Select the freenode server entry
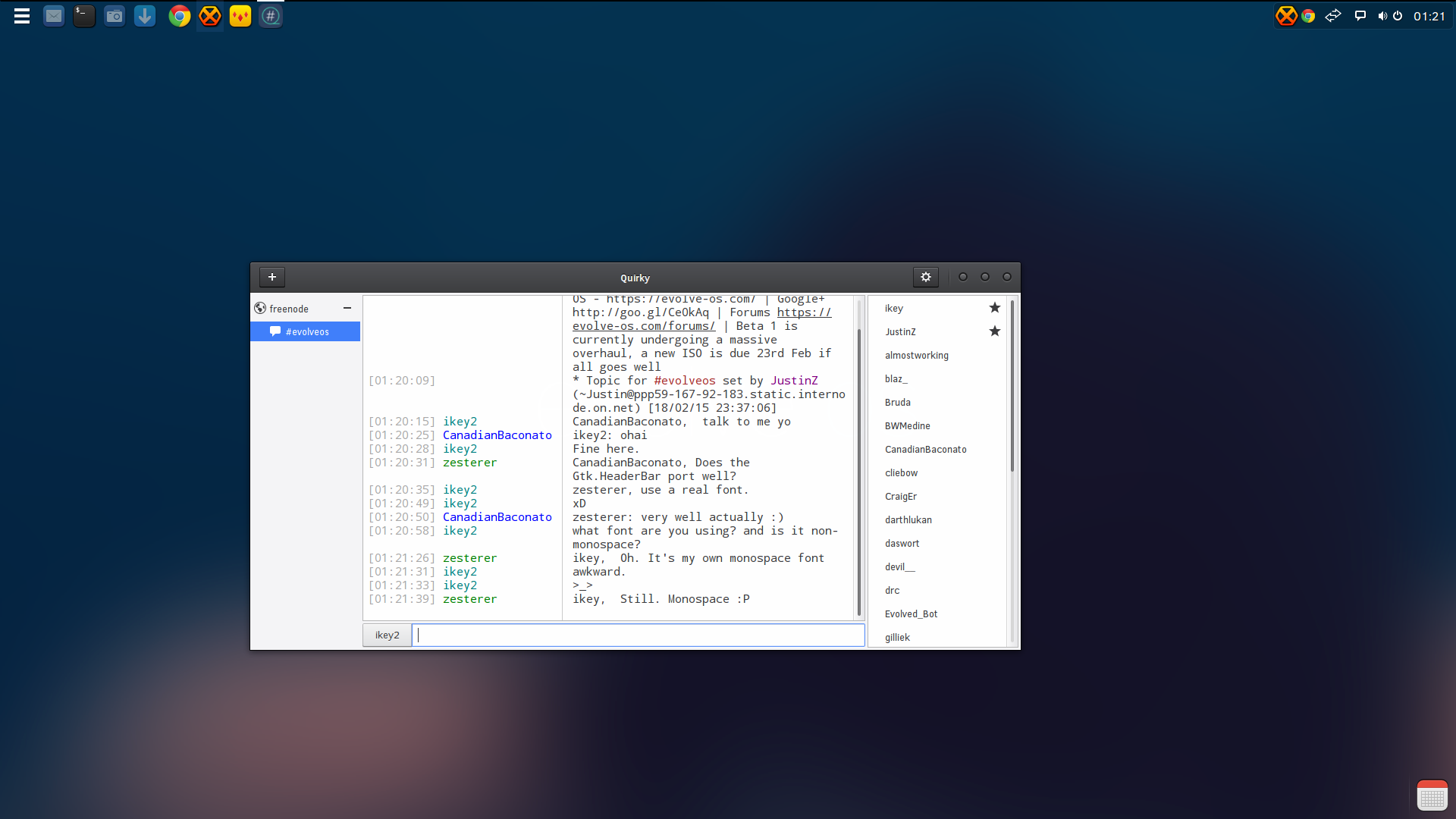 (x=305, y=309)
